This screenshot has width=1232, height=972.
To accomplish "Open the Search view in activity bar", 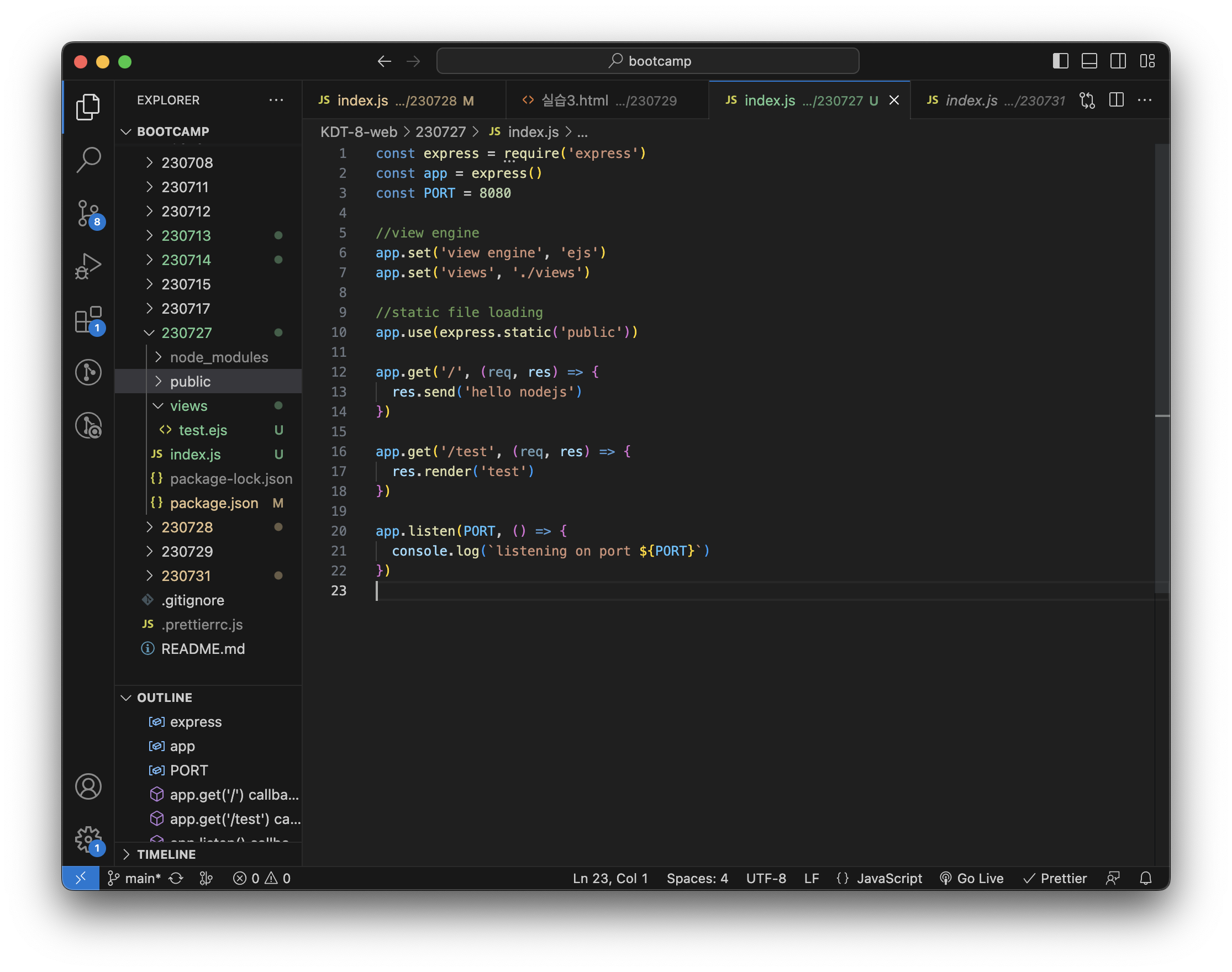I will click(88, 160).
